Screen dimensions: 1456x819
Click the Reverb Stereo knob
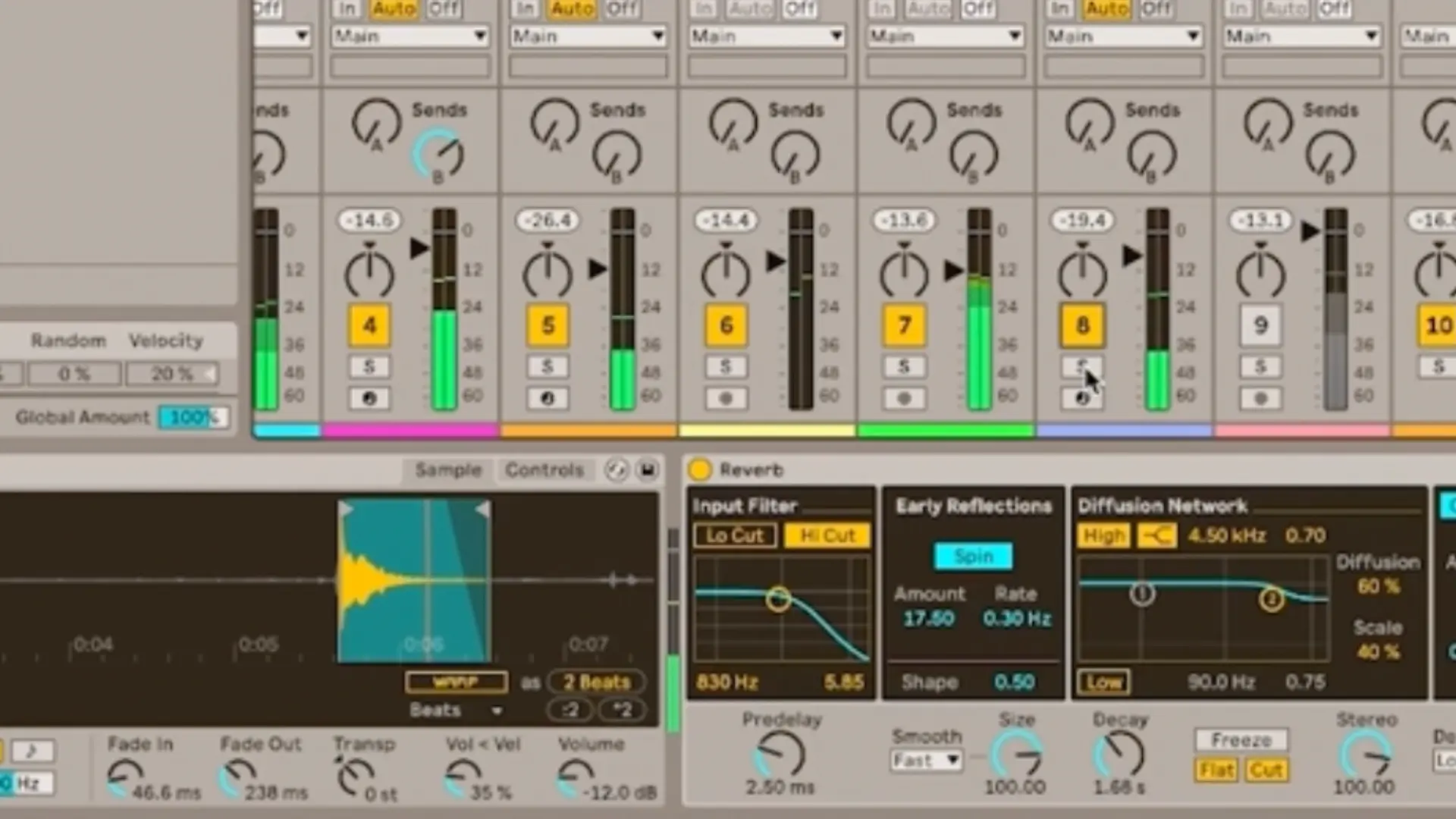point(1366,755)
